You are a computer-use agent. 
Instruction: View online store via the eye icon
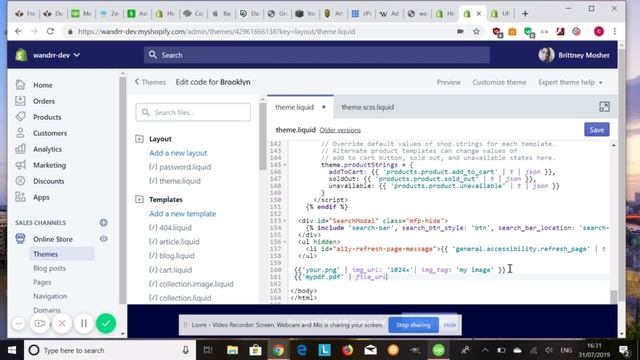click(104, 239)
